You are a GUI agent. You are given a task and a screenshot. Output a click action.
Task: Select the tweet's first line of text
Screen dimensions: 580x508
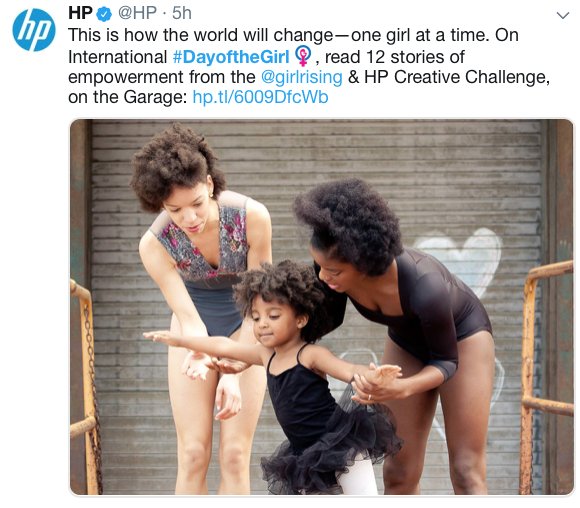tap(293, 36)
